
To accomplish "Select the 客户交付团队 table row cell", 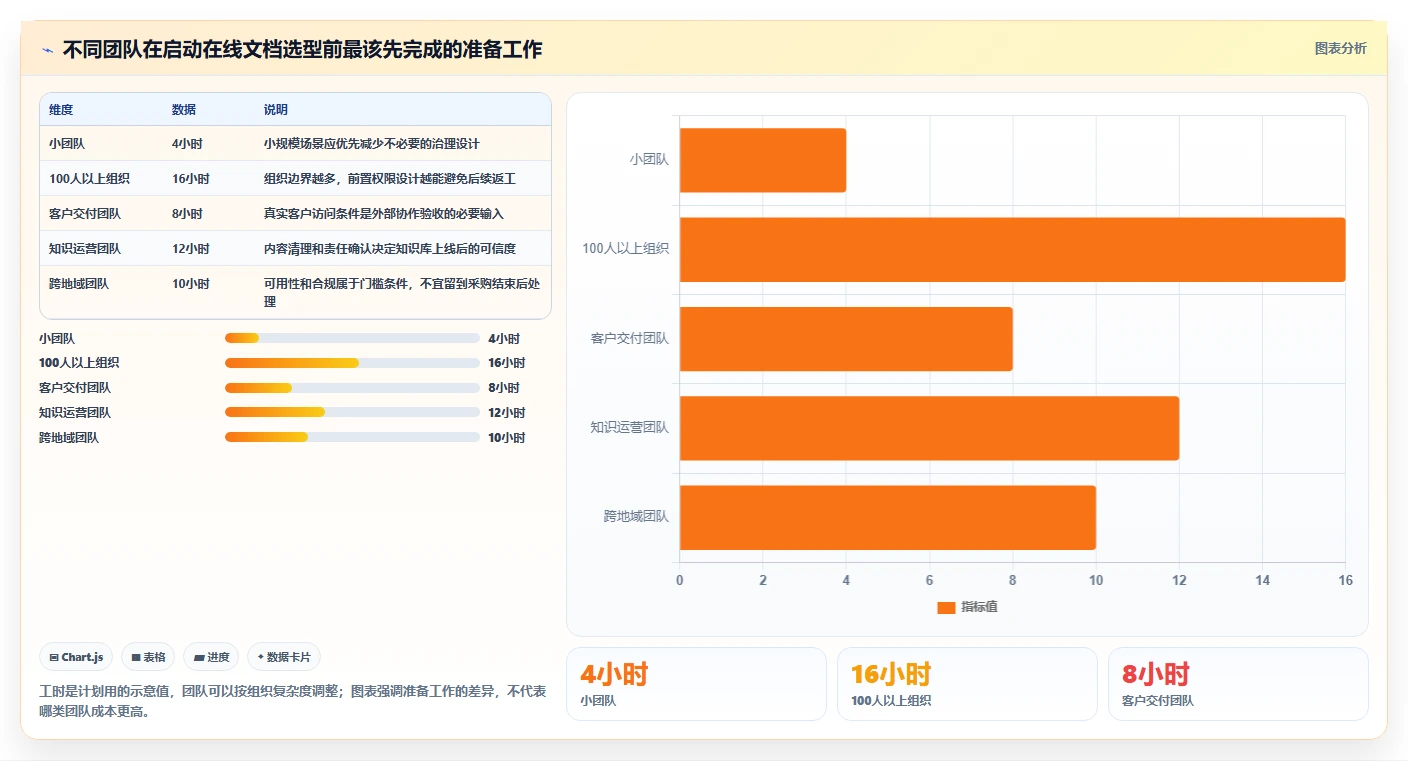I will pyautogui.click(x=85, y=214).
